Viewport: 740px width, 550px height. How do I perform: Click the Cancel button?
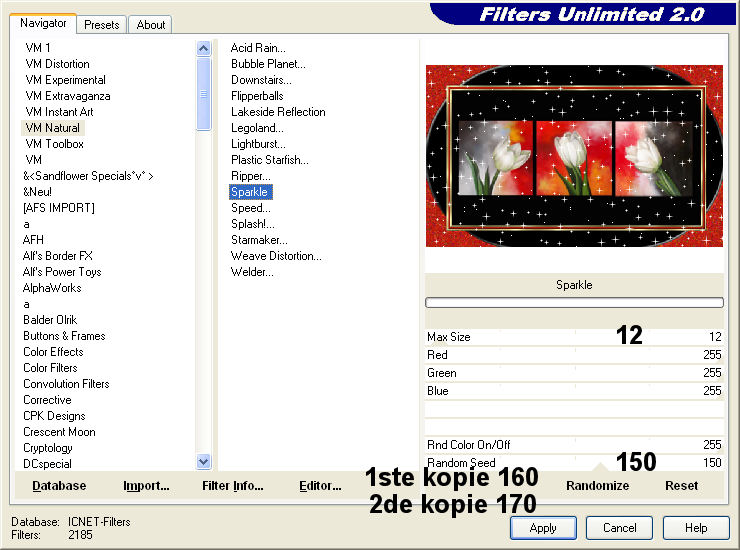(x=619, y=528)
